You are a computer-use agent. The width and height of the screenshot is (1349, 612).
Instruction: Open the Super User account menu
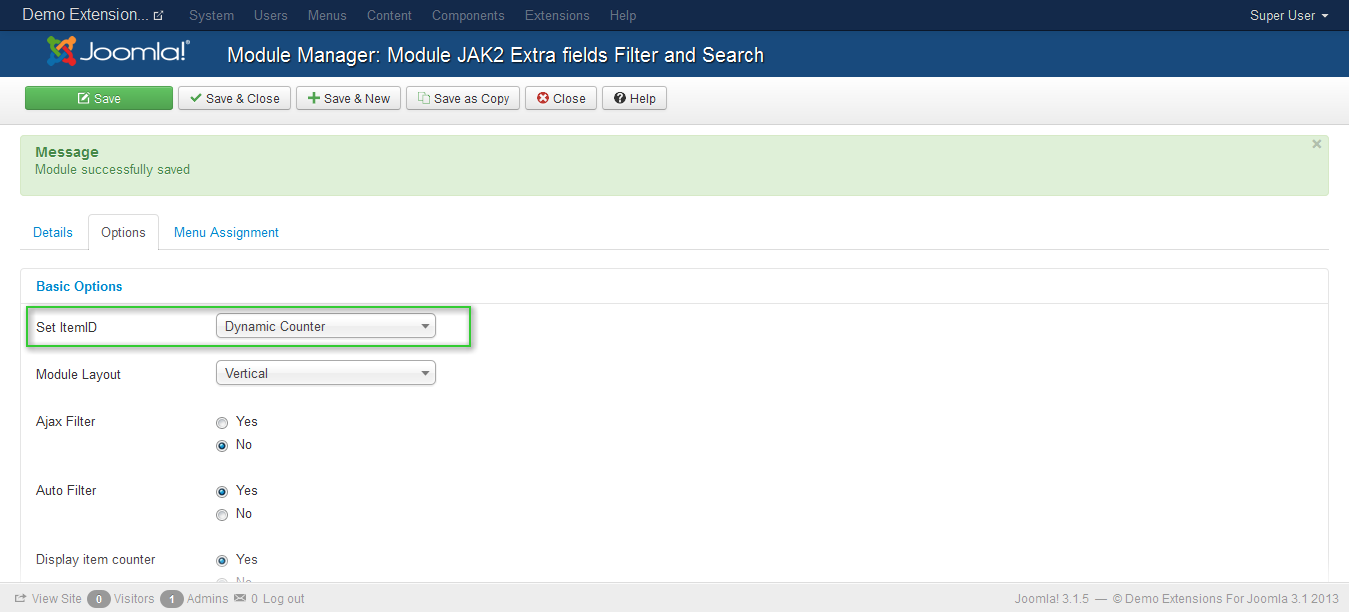(1288, 16)
